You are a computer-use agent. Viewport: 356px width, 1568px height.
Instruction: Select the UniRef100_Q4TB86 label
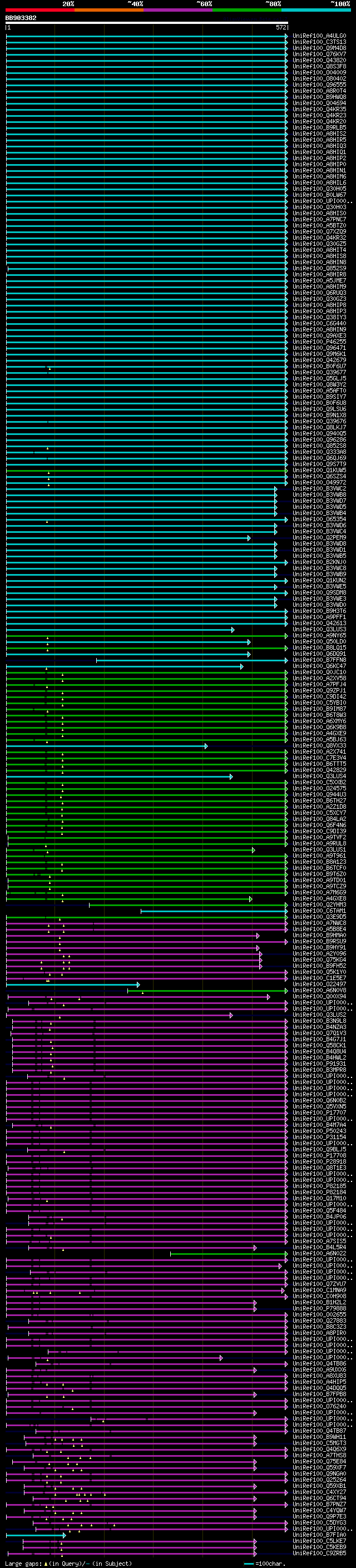tap(319, 1363)
